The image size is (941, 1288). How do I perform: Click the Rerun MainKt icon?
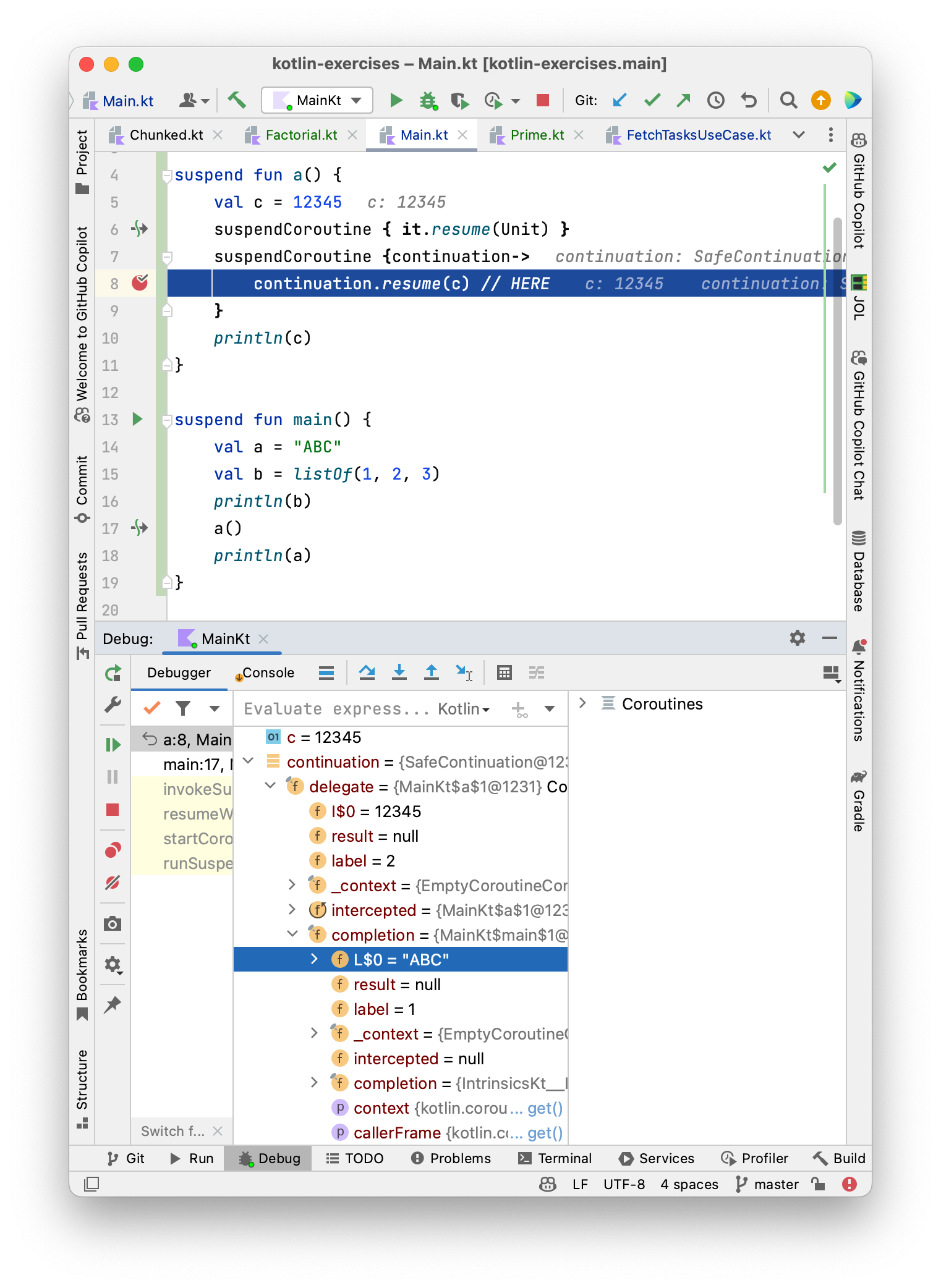(x=113, y=673)
